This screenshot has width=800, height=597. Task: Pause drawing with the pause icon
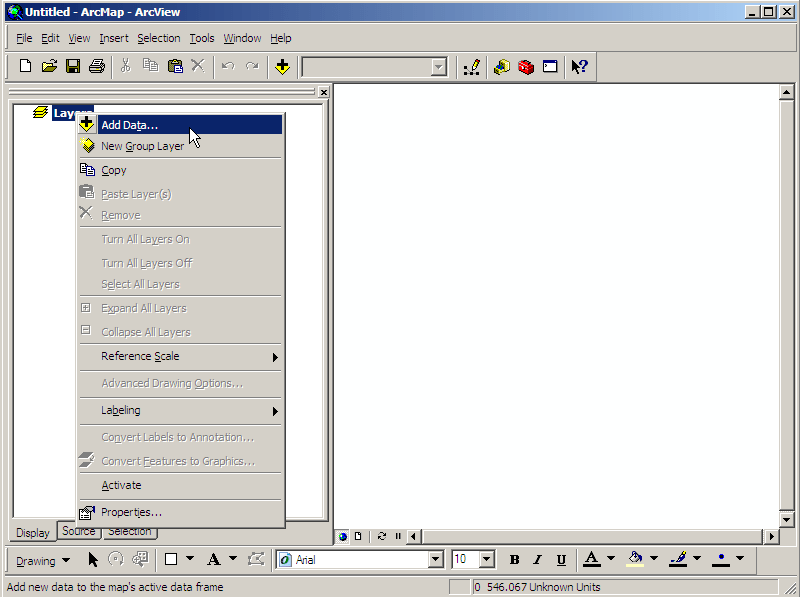398,536
